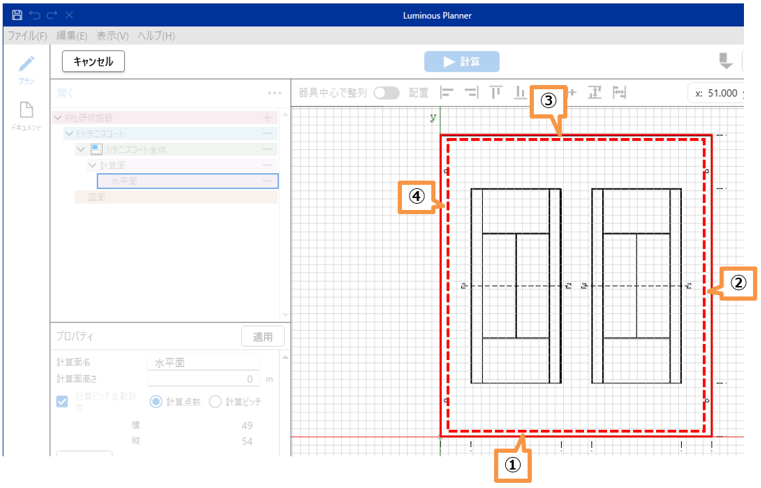The width and height of the screenshot is (761, 488).
Task: Open the ファイル(F) menu
Action: [27, 36]
